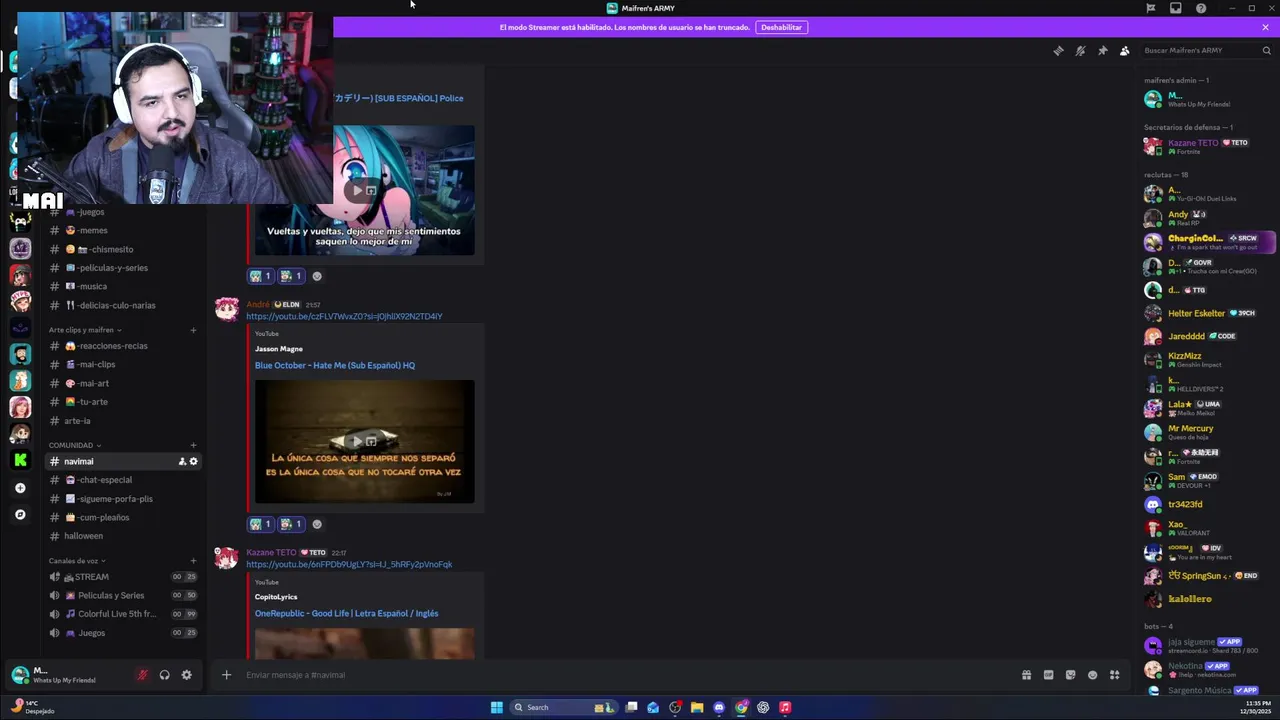1280x720 pixels.
Task: Open the Threads icon in the channel header
Action: tap(1059, 51)
